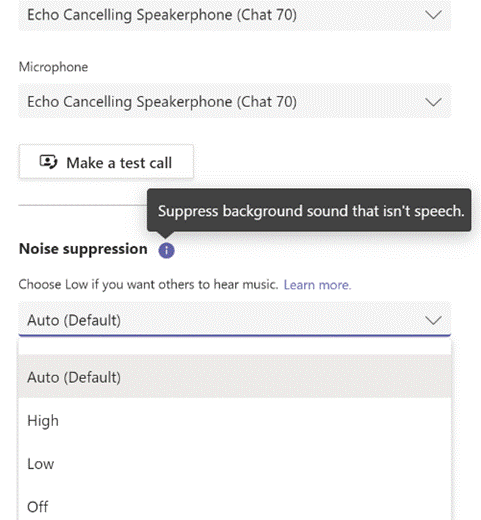The width and height of the screenshot is (481, 520).
Task: Select Auto (Default) from the list
Action: (x=235, y=377)
